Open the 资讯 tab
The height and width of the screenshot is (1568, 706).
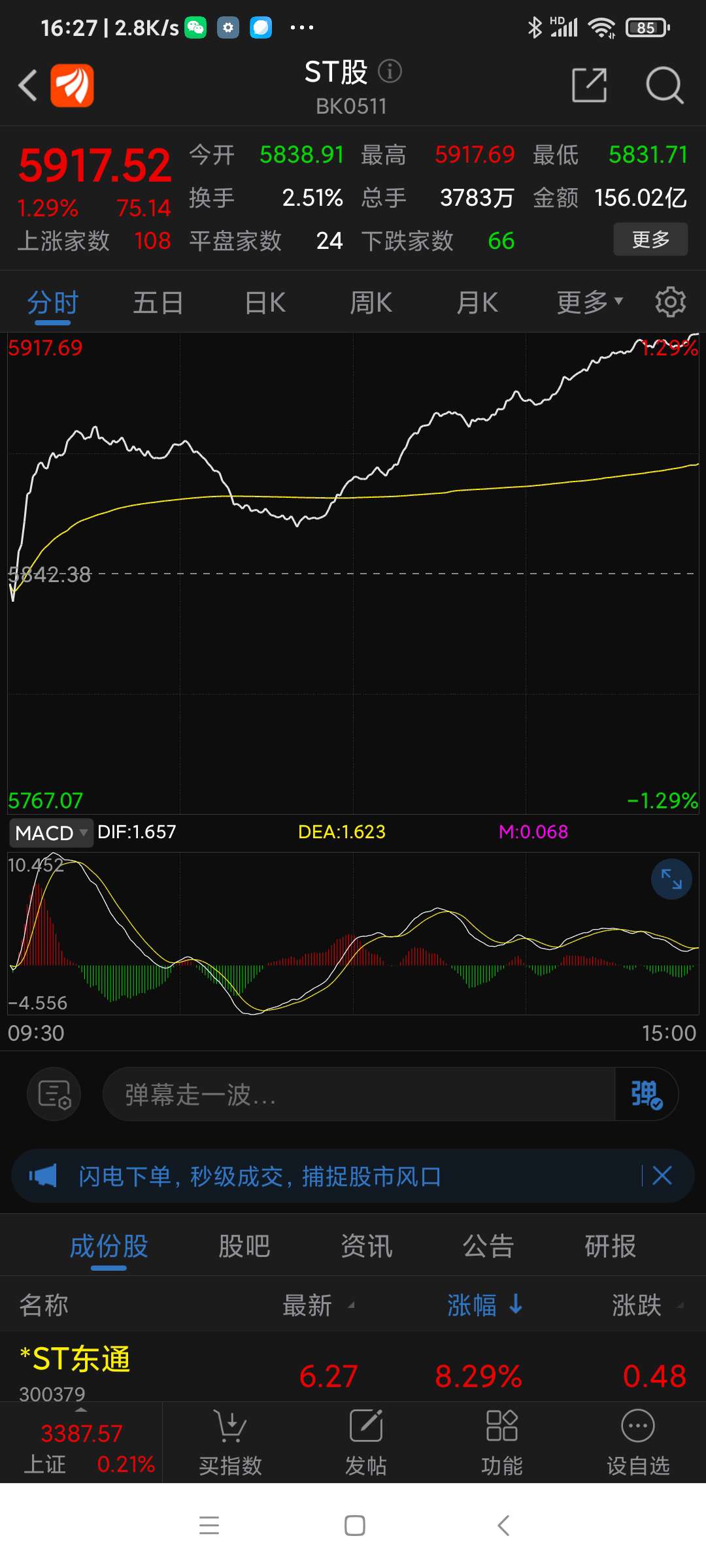coord(367,1246)
